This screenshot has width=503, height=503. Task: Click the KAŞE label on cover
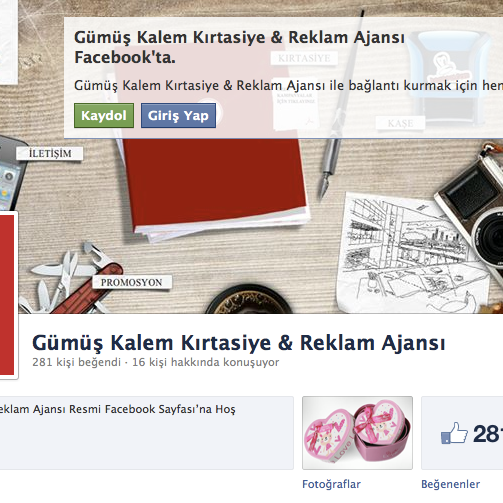point(400,123)
